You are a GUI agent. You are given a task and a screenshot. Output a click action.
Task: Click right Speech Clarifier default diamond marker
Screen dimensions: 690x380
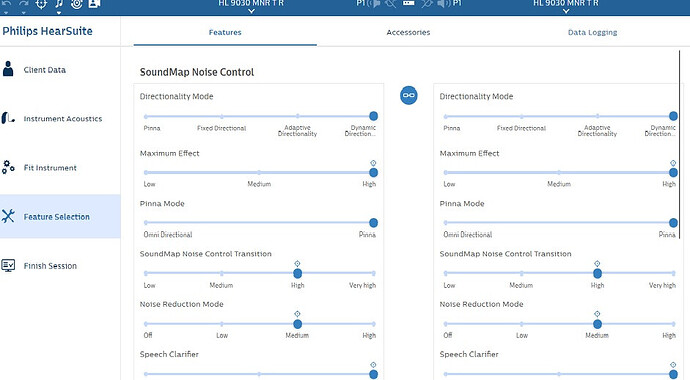click(x=673, y=365)
